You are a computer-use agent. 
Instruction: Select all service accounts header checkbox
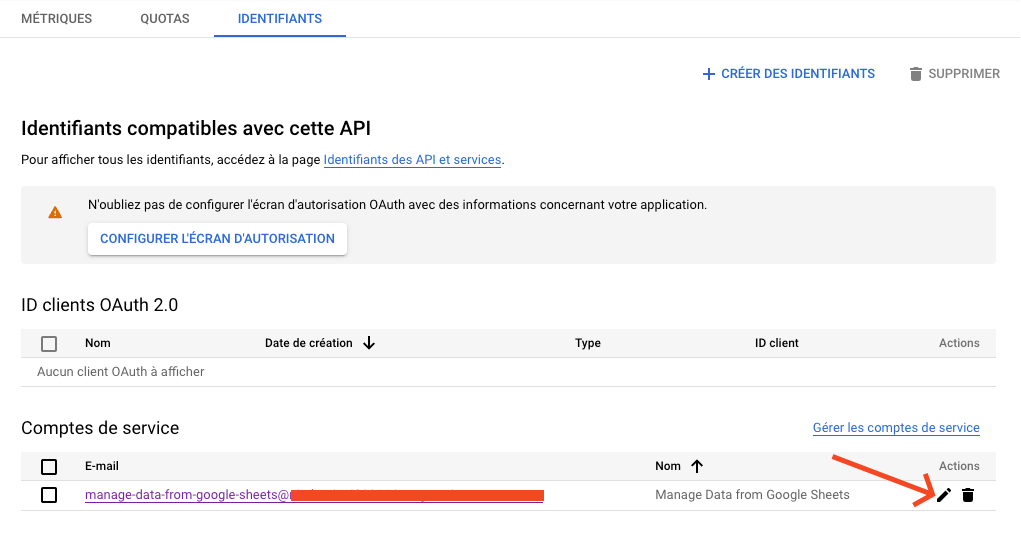click(49, 467)
